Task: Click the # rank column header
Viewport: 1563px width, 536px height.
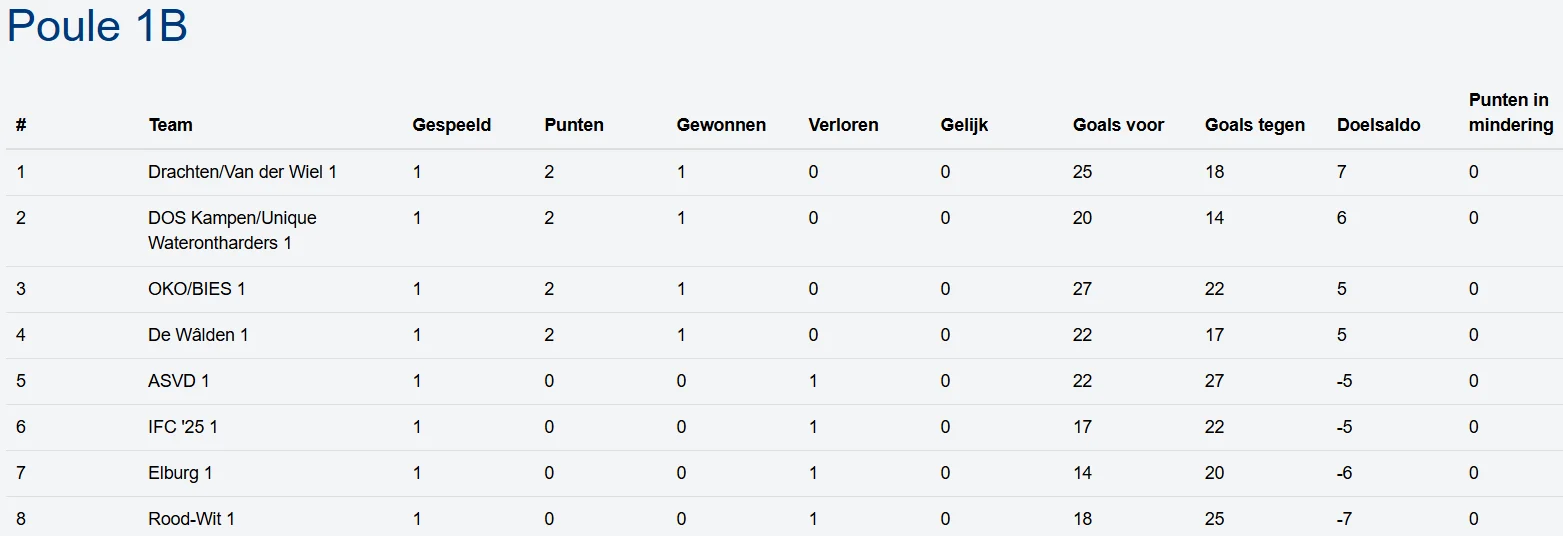Action: [21, 125]
